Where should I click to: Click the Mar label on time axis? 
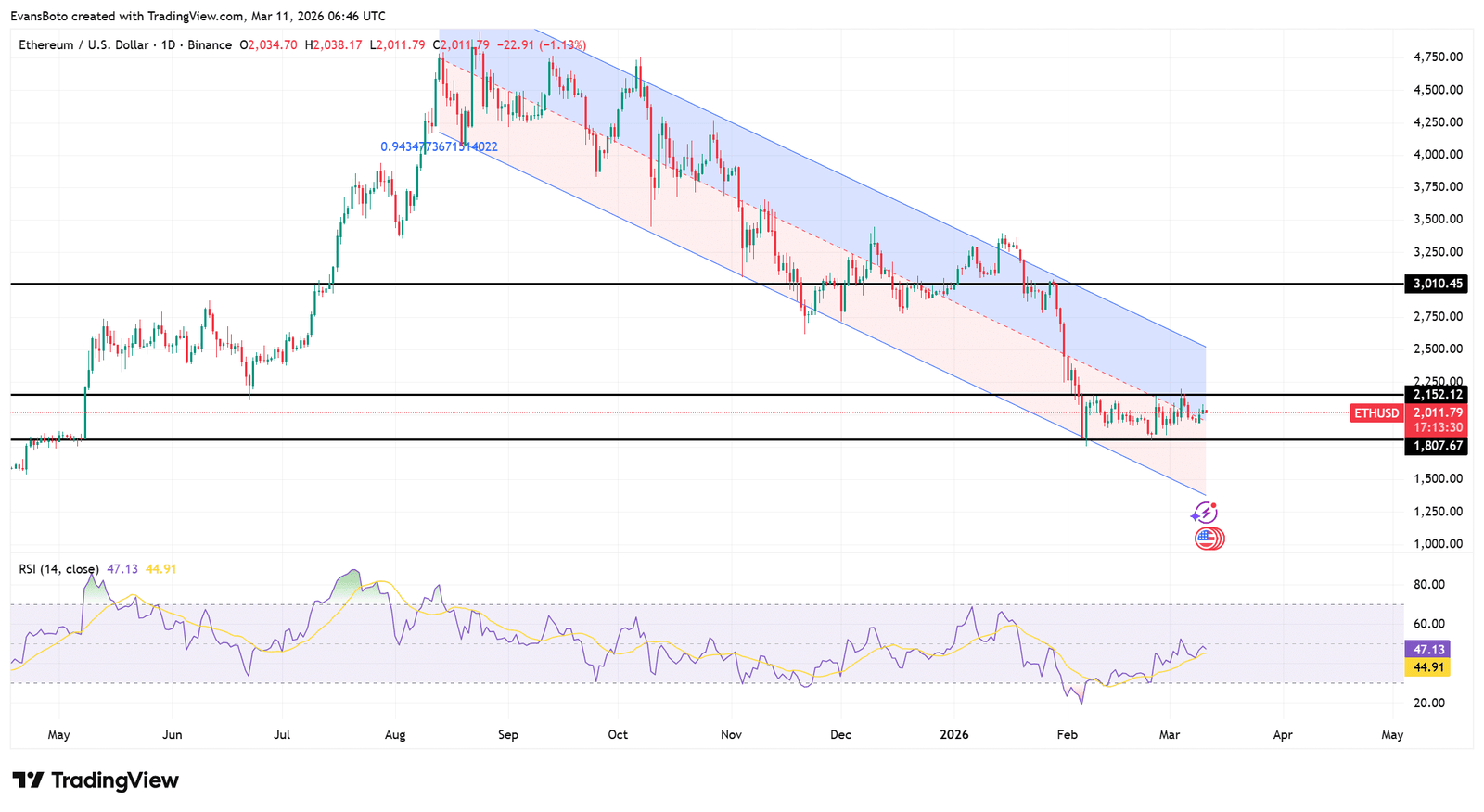(x=1170, y=735)
